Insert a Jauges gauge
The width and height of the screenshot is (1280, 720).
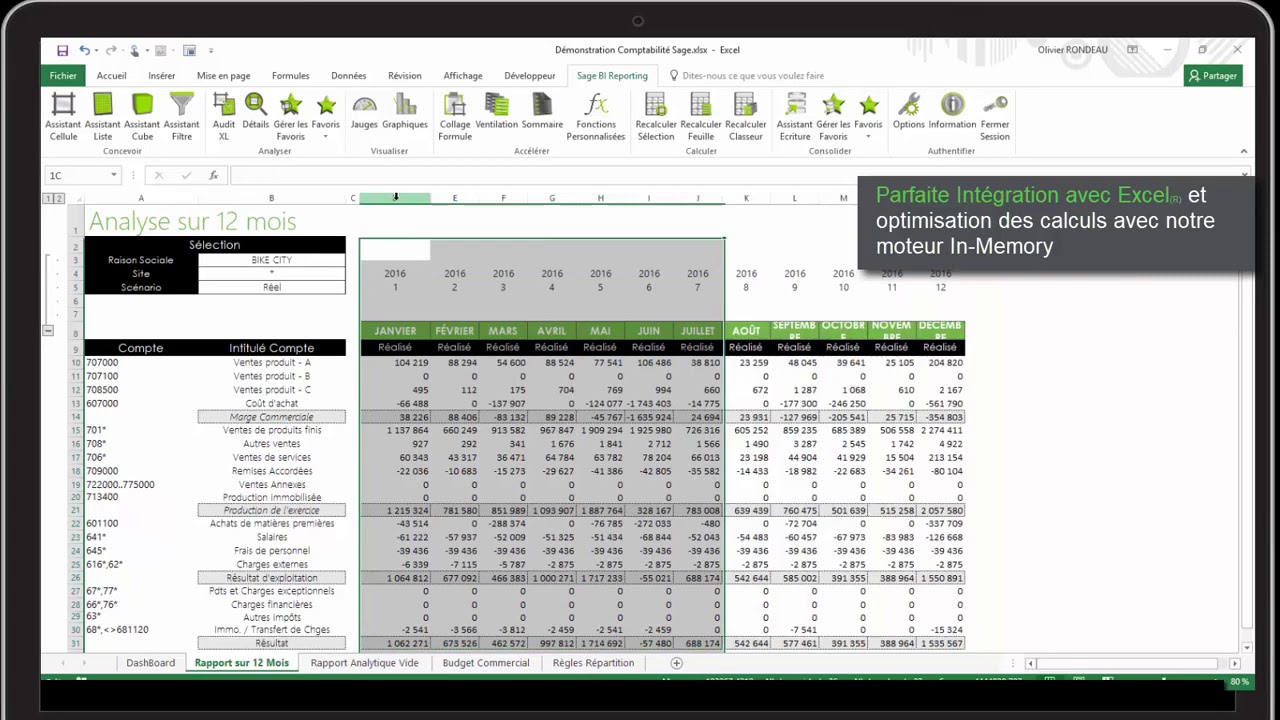(x=364, y=111)
